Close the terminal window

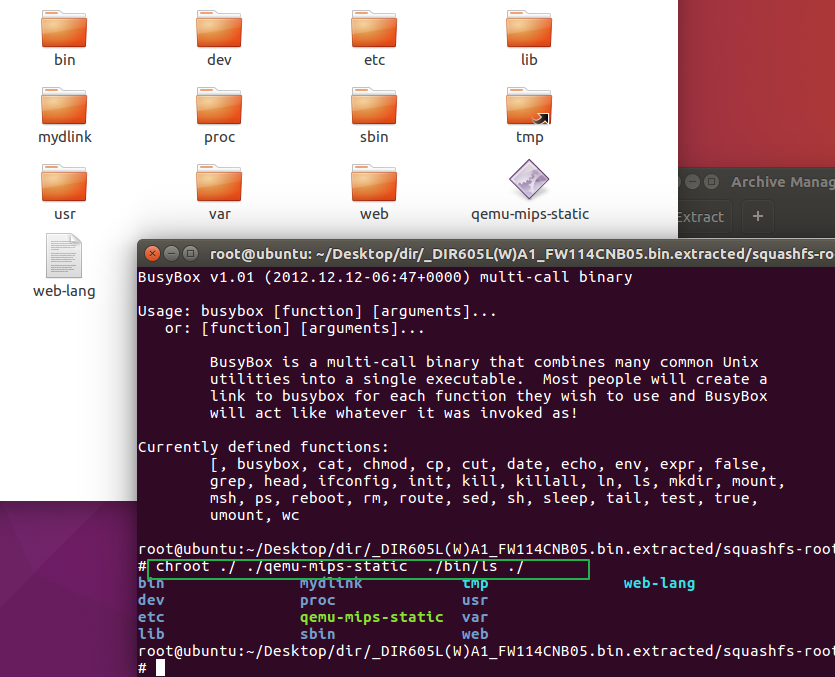152,254
